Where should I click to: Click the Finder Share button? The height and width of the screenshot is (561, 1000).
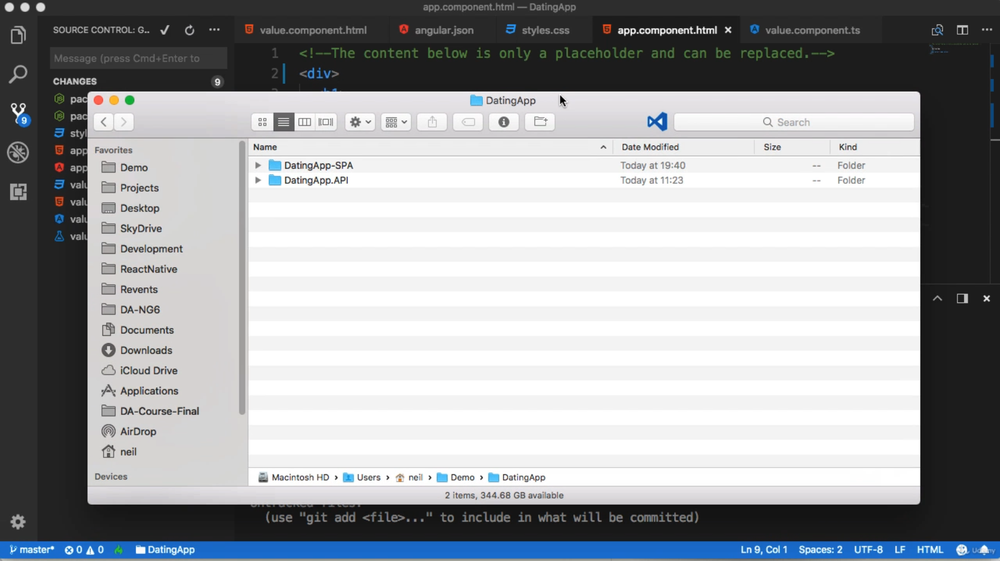click(432, 122)
